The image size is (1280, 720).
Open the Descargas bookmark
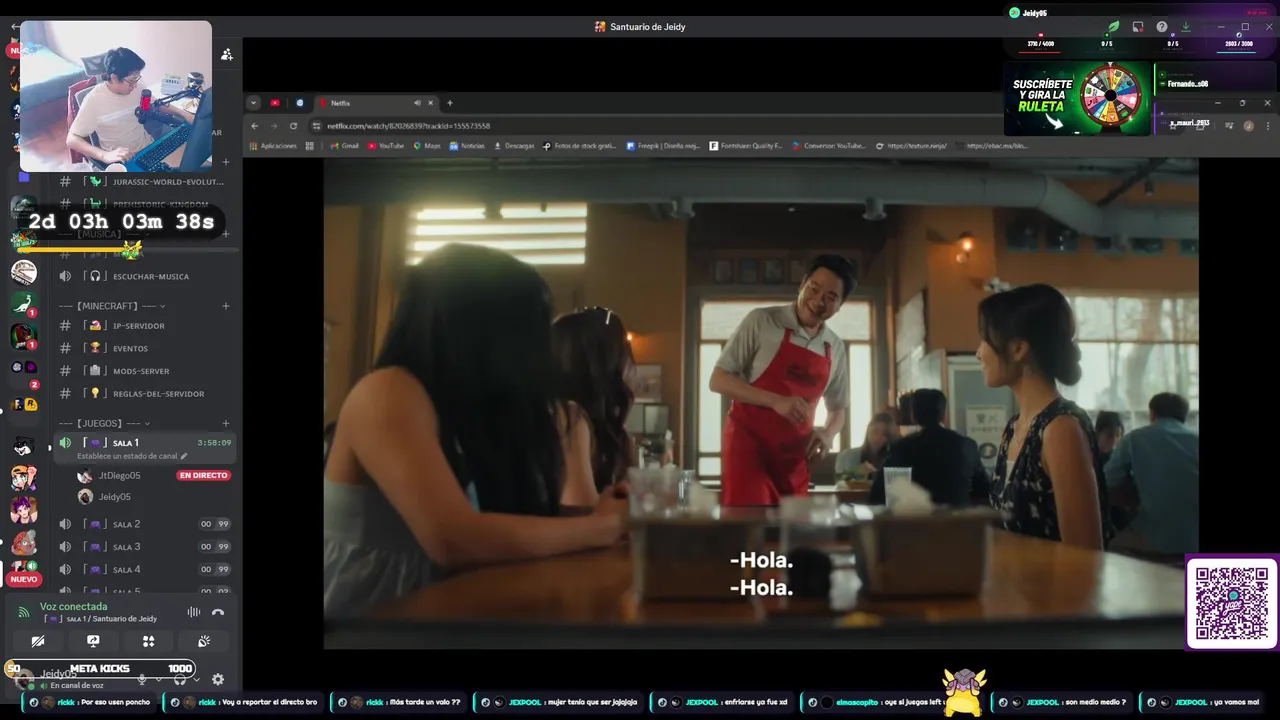(x=514, y=146)
